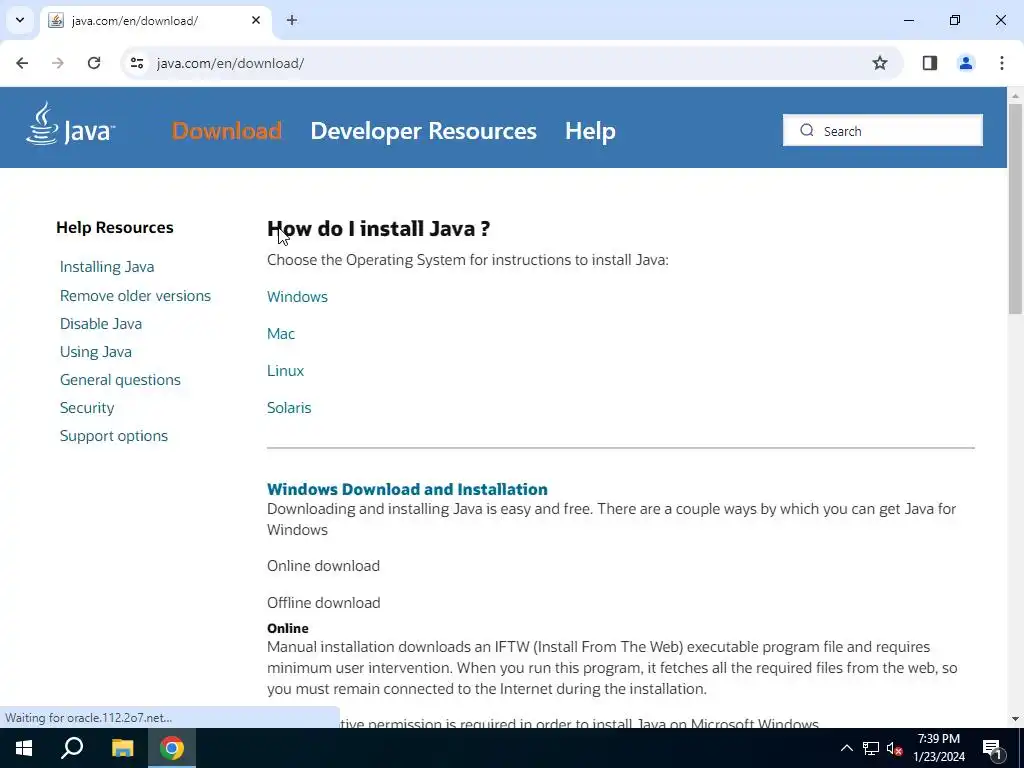The height and width of the screenshot is (768, 1024).
Task: Open Chrome three-dot menu
Action: click(x=1002, y=63)
